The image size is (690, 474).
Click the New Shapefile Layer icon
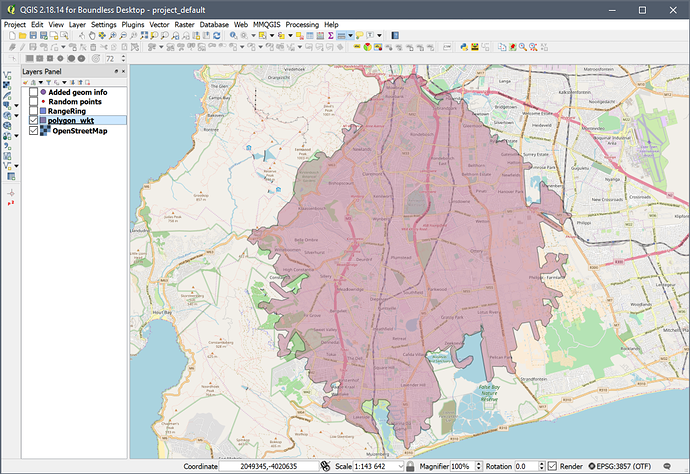[7, 166]
